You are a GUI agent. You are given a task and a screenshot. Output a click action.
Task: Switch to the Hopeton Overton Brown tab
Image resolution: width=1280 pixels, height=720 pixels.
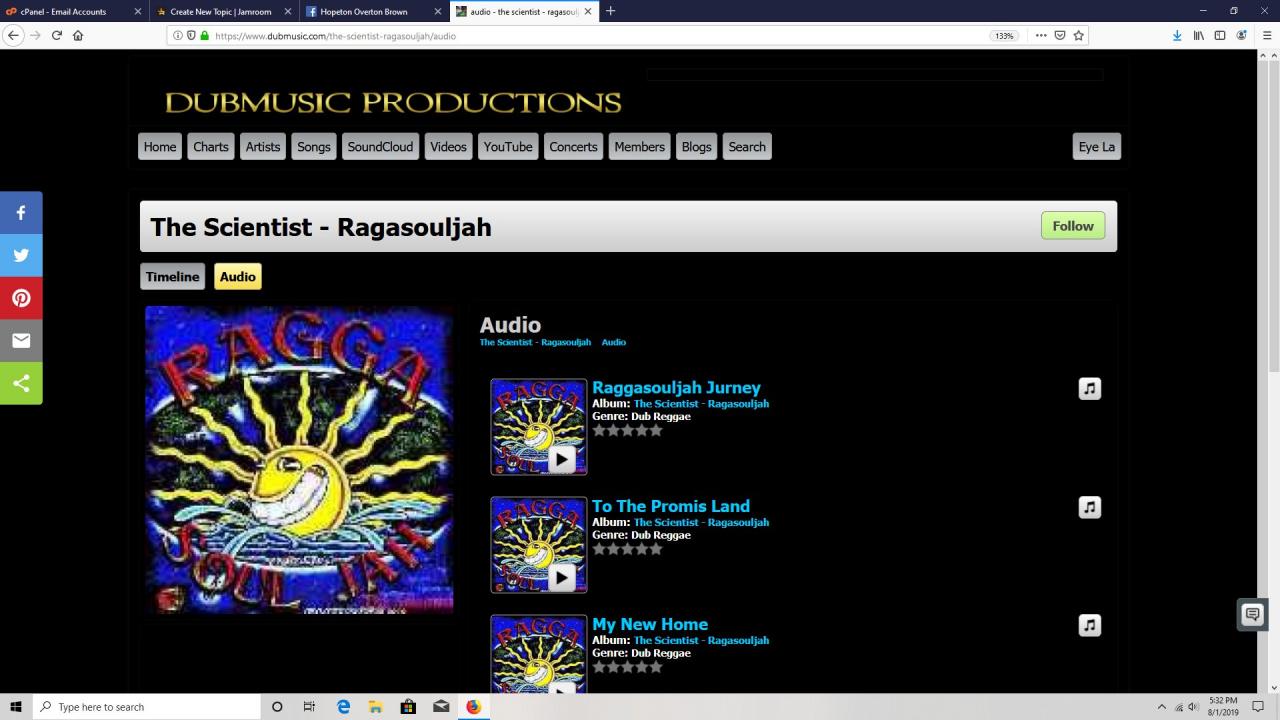(x=375, y=11)
